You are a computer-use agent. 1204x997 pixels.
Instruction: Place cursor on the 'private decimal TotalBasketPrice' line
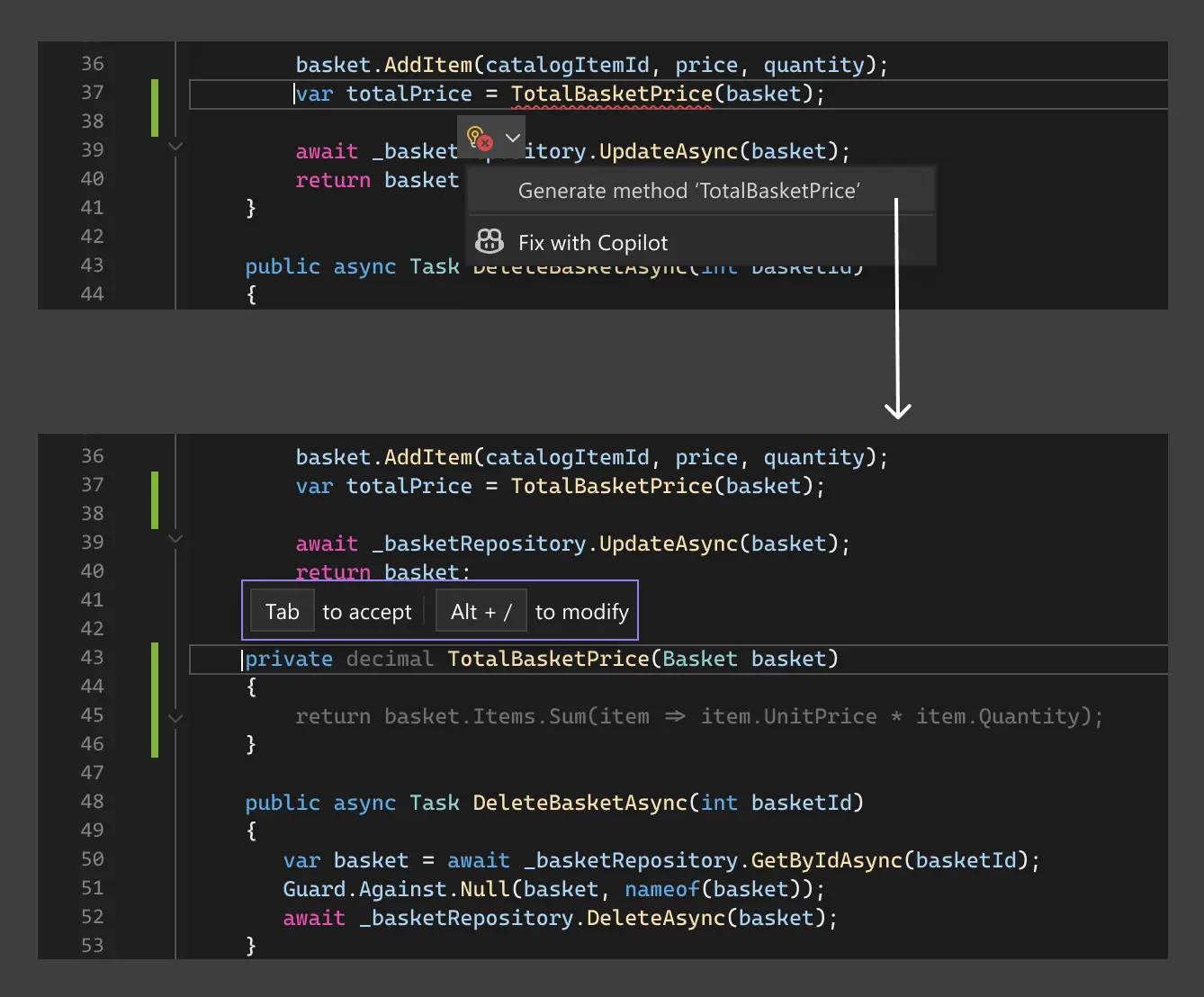pos(540,659)
